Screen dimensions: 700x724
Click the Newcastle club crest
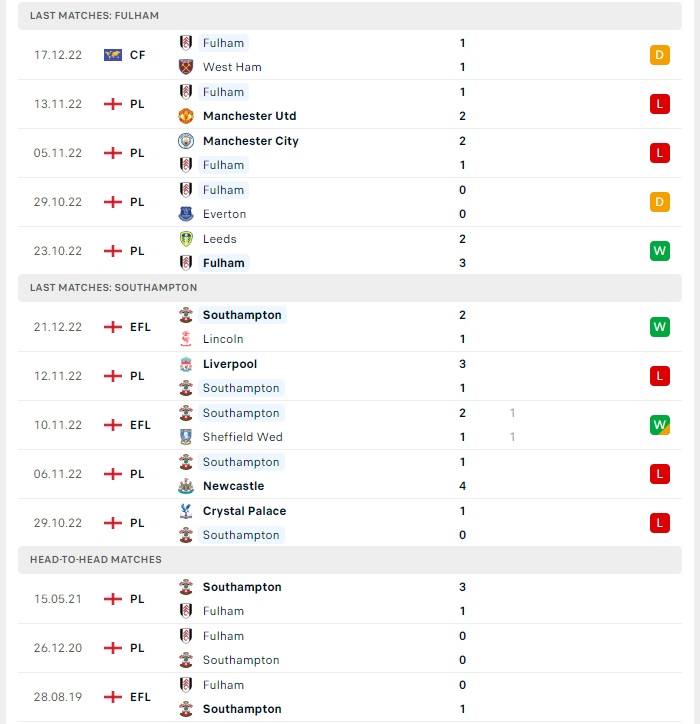click(186, 486)
